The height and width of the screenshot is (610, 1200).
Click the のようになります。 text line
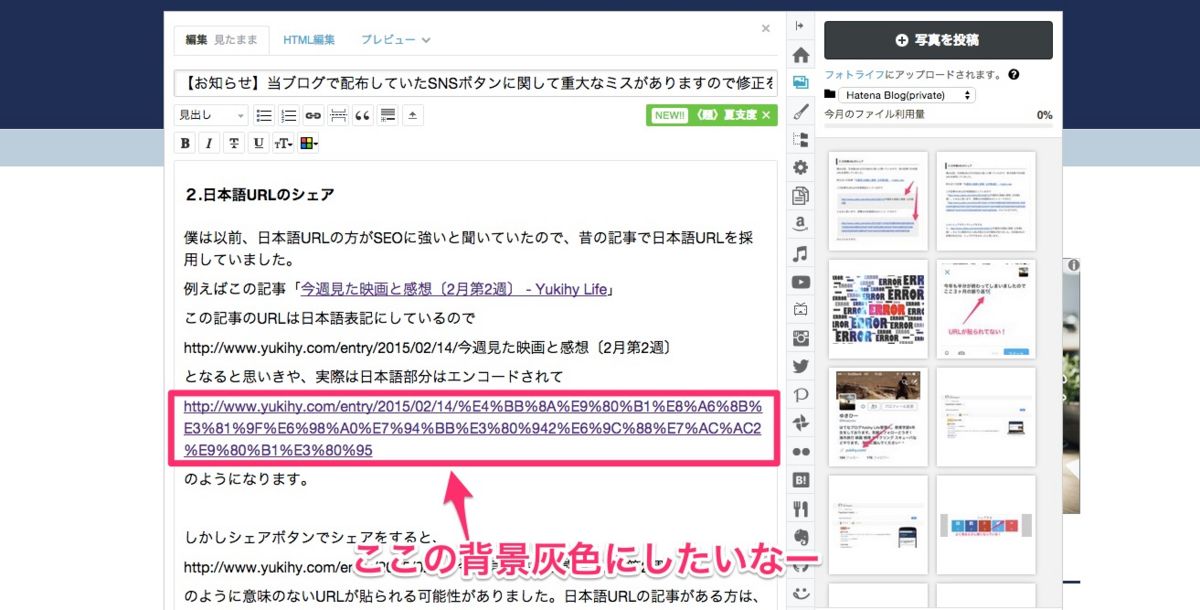click(249, 479)
